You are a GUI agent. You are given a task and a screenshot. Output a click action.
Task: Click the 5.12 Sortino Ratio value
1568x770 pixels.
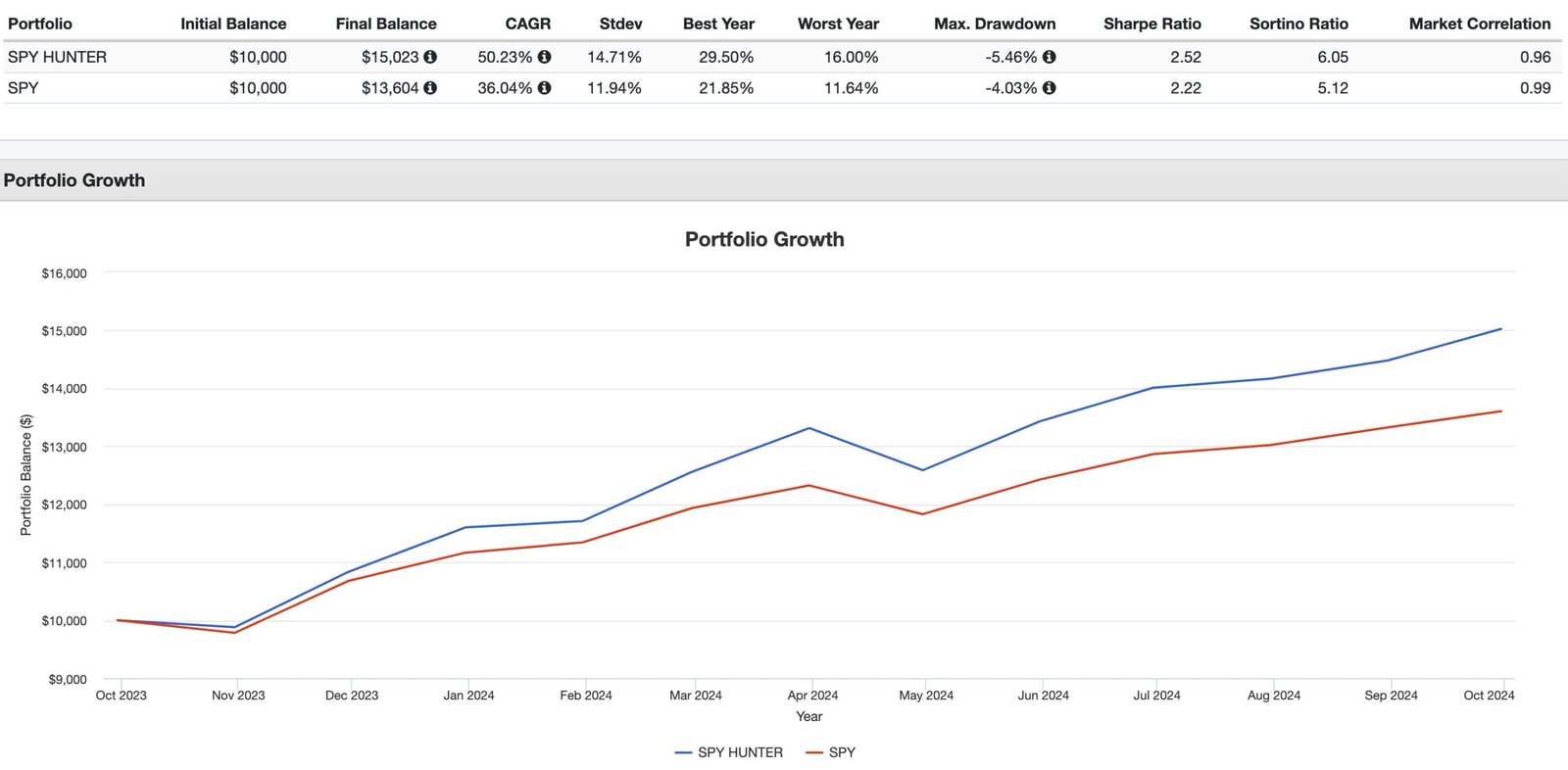pyautogui.click(x=1333, y=88)
